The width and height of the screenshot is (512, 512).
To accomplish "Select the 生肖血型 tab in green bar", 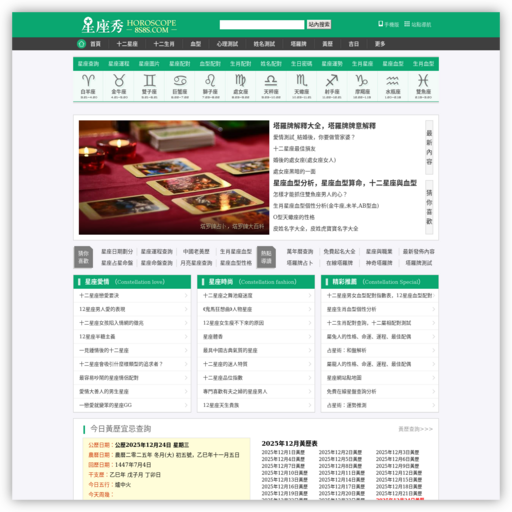I will [423, 64].
